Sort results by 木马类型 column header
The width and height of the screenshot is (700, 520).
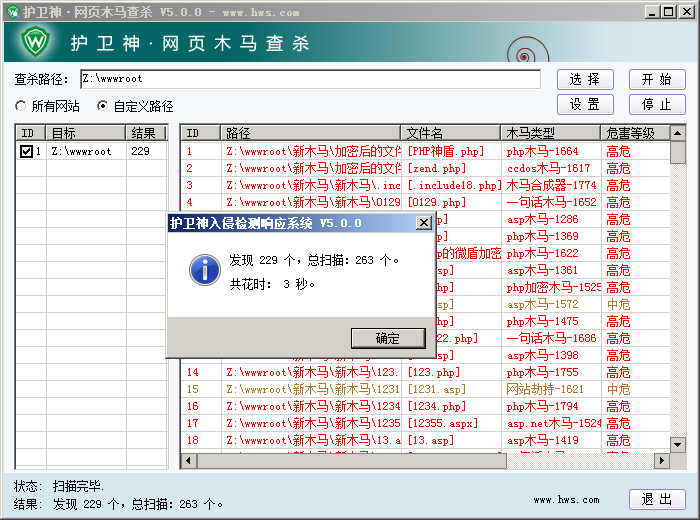point(550,133)
